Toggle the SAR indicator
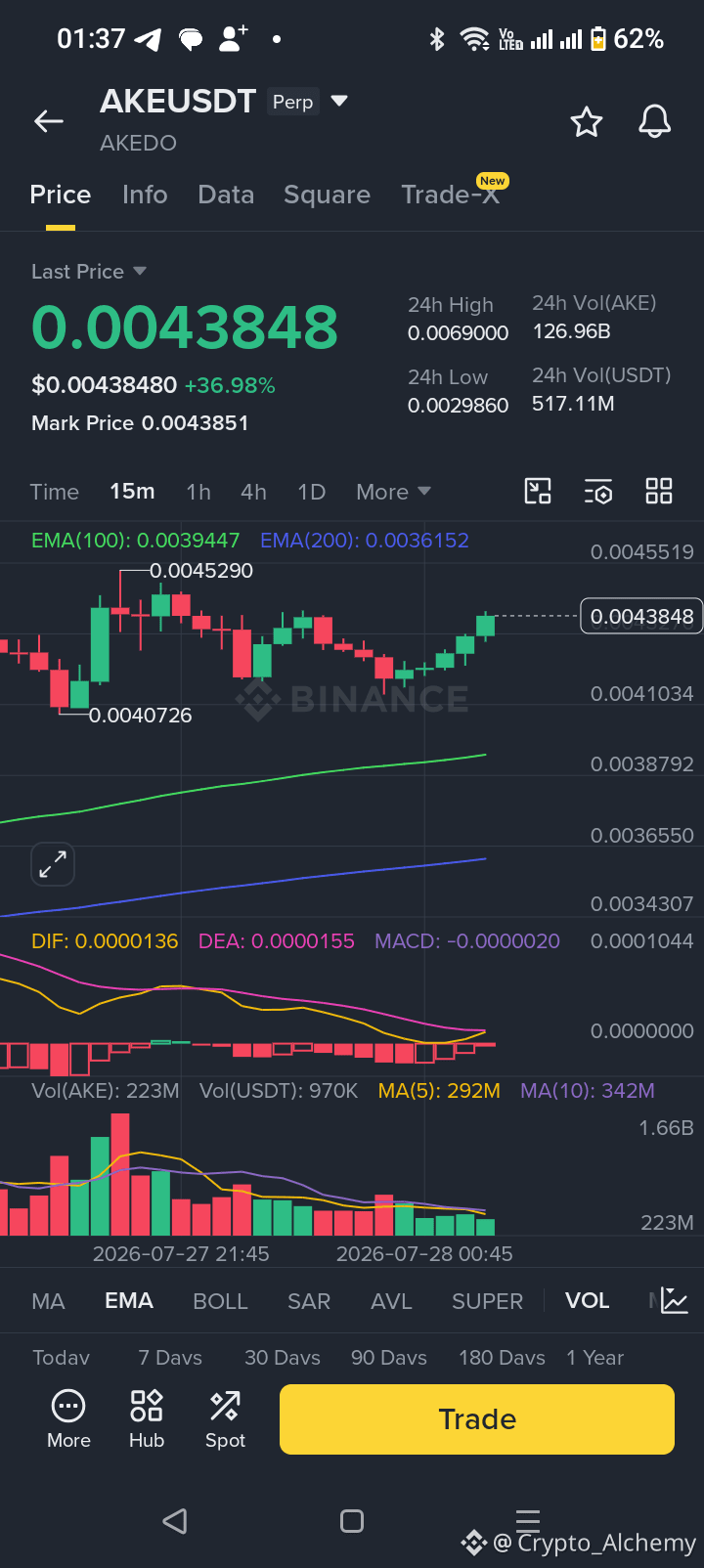This screenshot has width=704, height=1568. [x=309, y=1301]
